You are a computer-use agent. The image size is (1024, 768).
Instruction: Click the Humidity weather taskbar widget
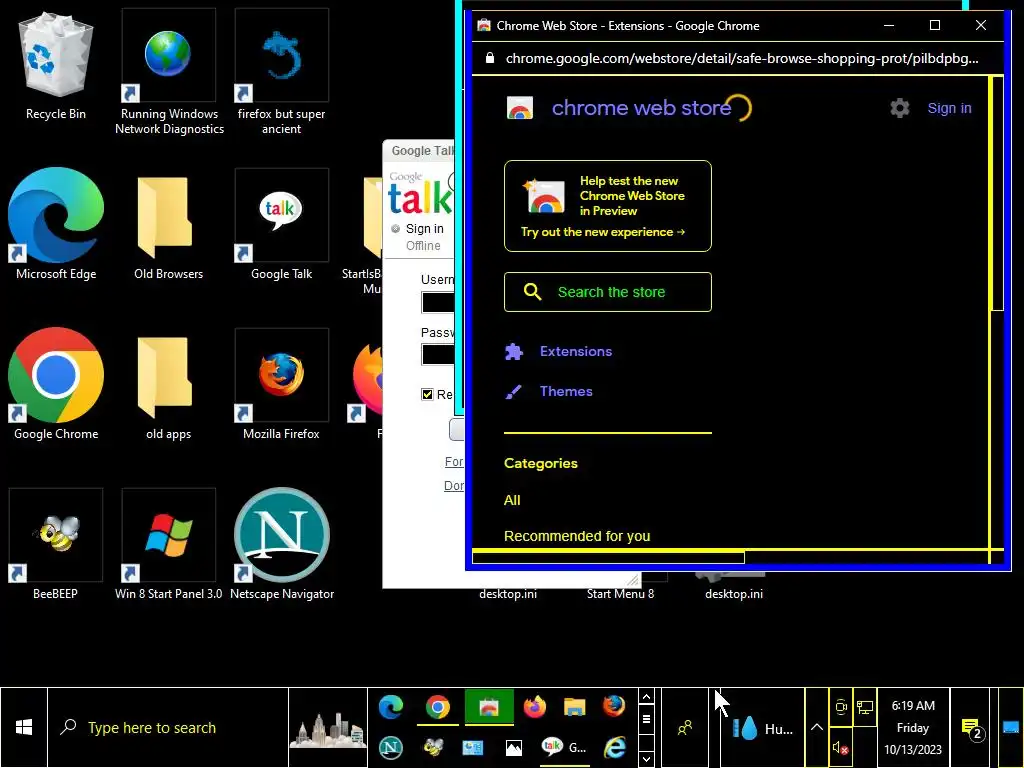point(762,728)
